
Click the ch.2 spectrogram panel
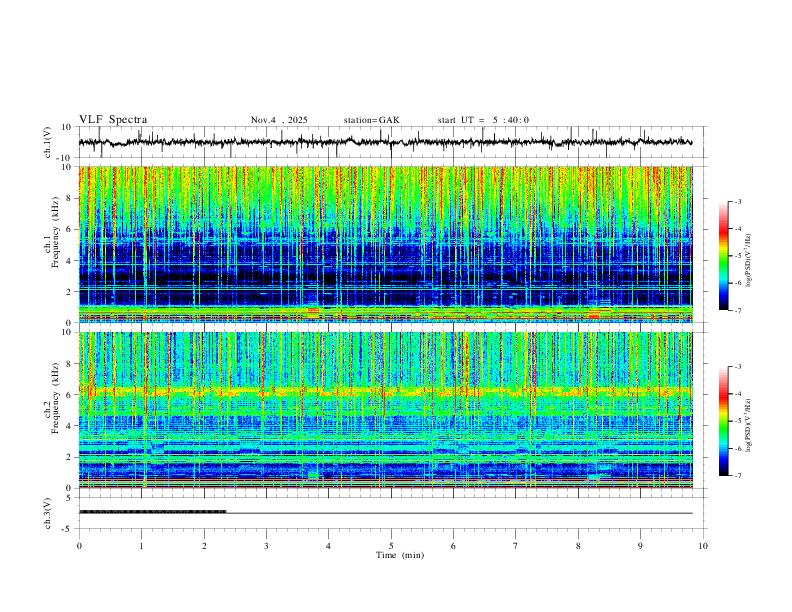(x=385, y=410)
